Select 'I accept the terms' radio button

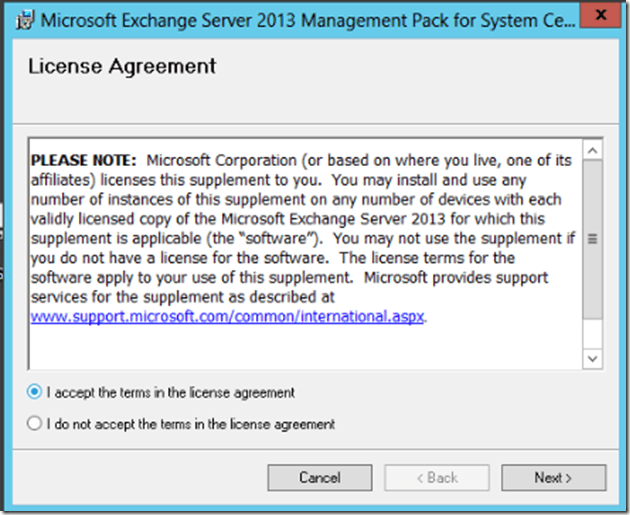(36, 393)
